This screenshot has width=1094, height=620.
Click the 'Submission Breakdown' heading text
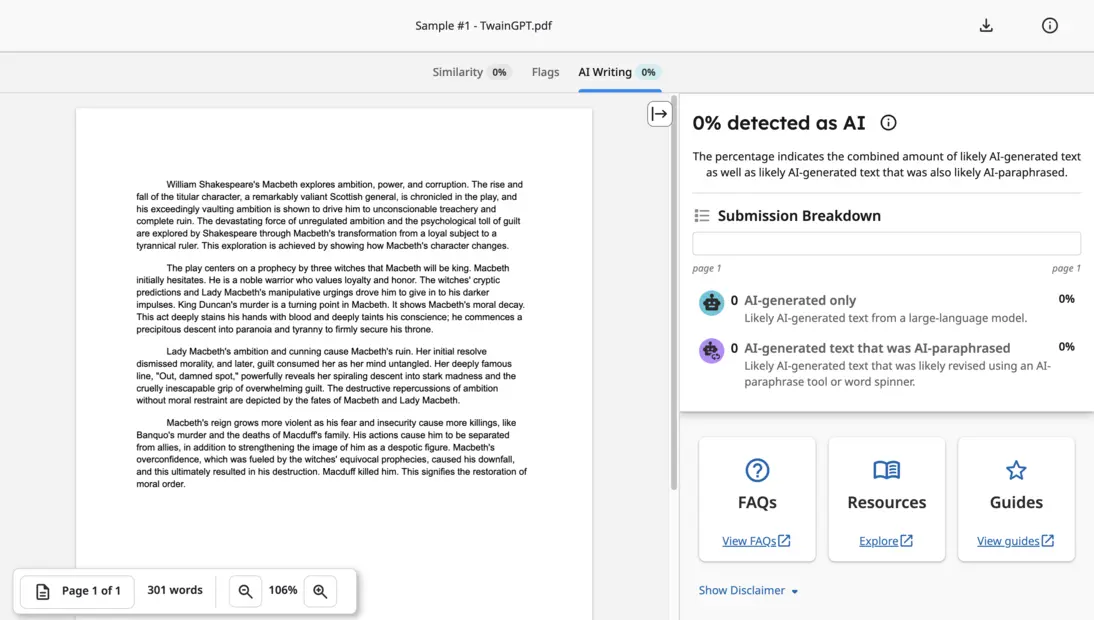coord(799,216)
